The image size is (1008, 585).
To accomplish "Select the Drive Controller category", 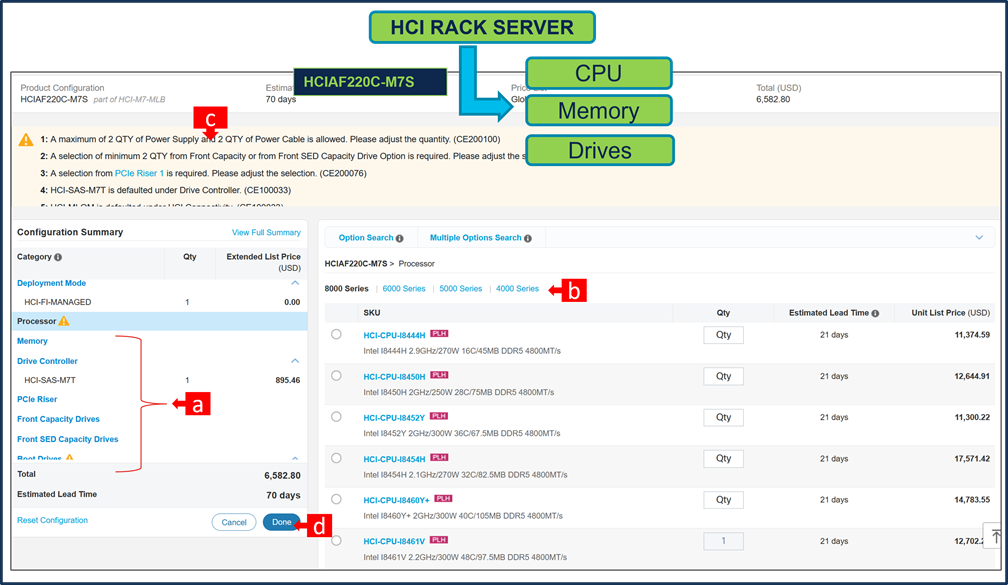I will [x=47, y=361].
